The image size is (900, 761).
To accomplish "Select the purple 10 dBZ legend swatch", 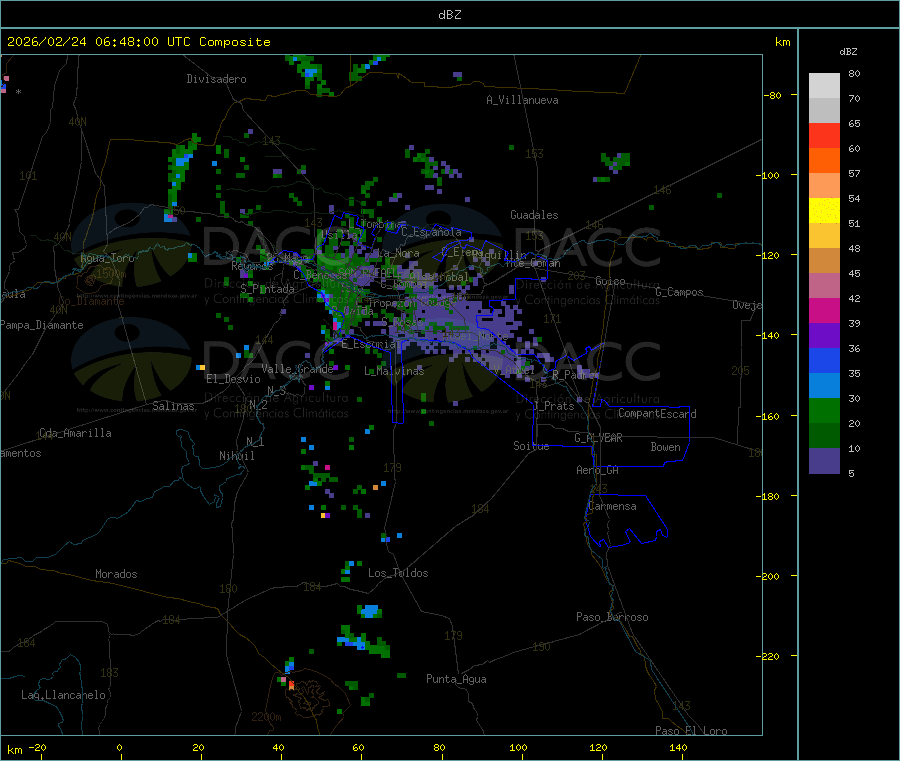I will pos(824,460).
